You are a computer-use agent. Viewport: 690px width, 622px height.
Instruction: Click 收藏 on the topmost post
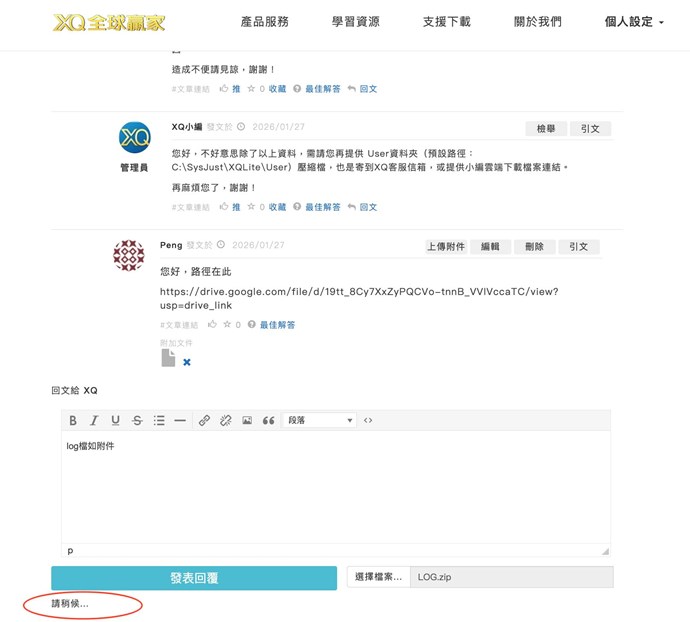click(277, 89)
